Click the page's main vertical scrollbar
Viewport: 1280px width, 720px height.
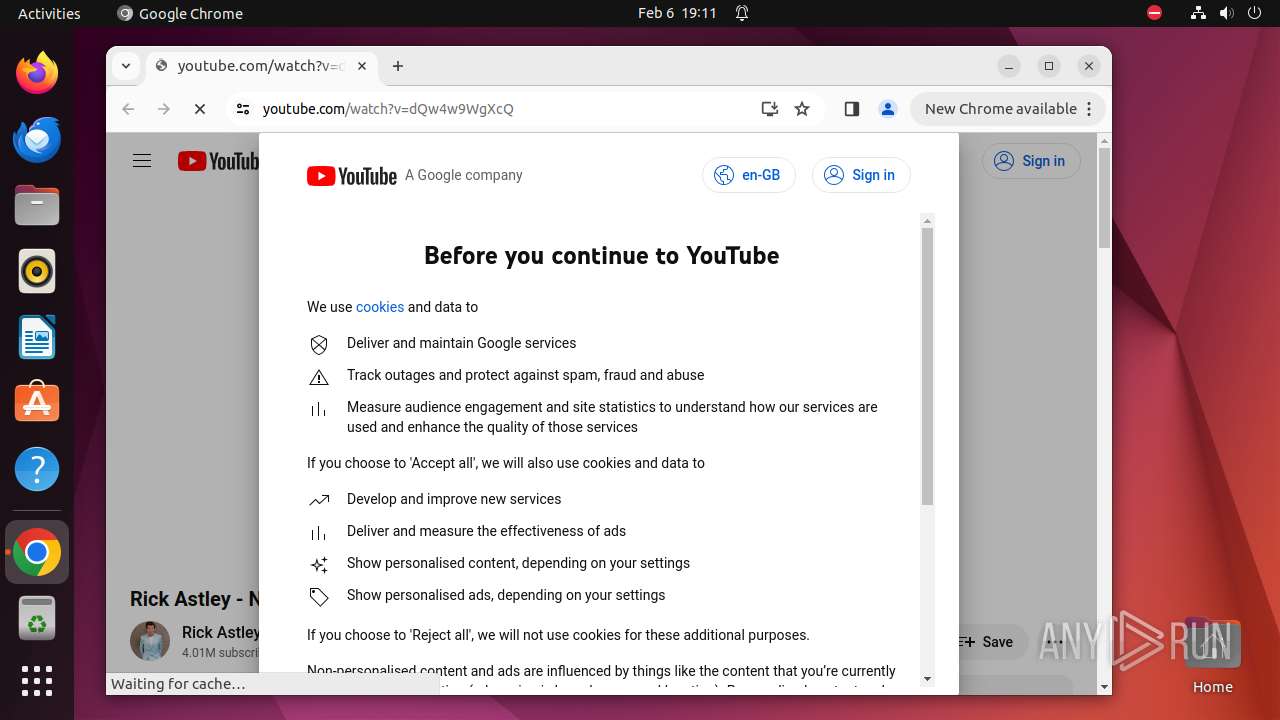1104,198
